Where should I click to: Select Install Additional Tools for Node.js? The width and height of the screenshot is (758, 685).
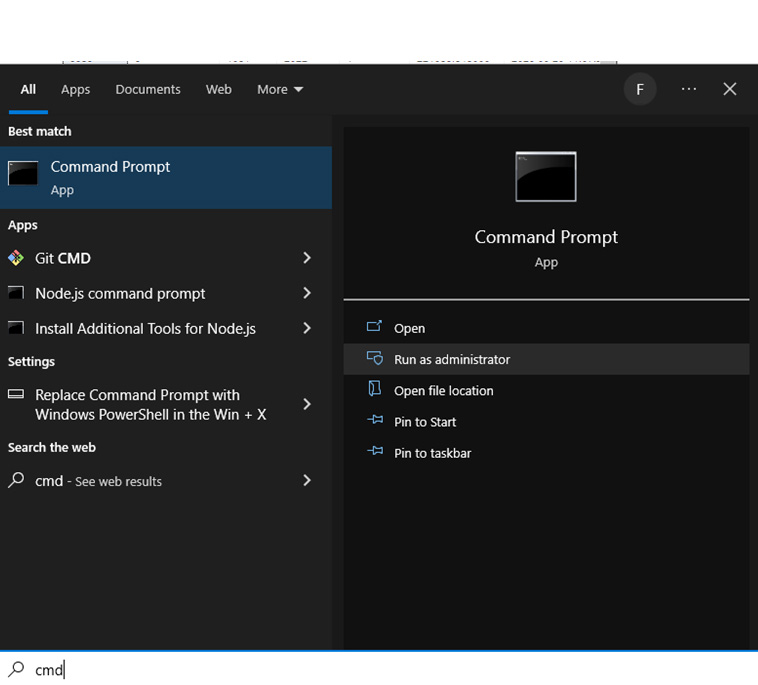[166, 328]
